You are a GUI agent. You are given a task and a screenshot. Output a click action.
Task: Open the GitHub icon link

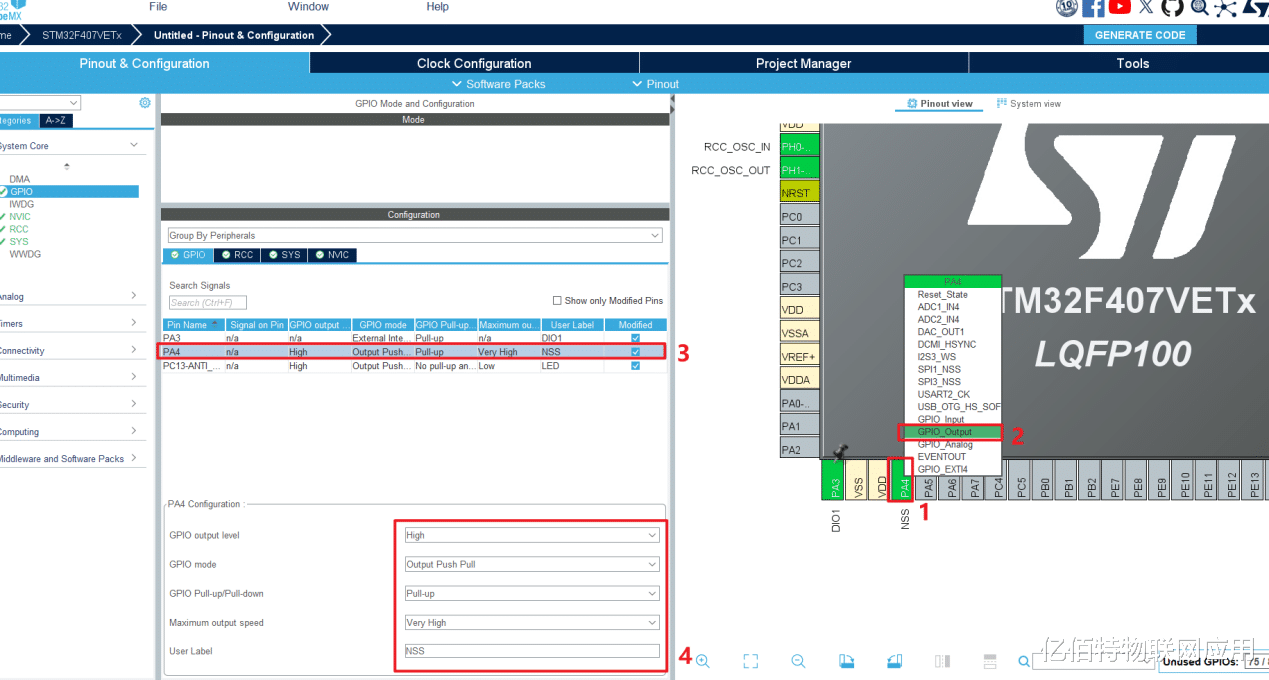click(x=1172, y=8)
